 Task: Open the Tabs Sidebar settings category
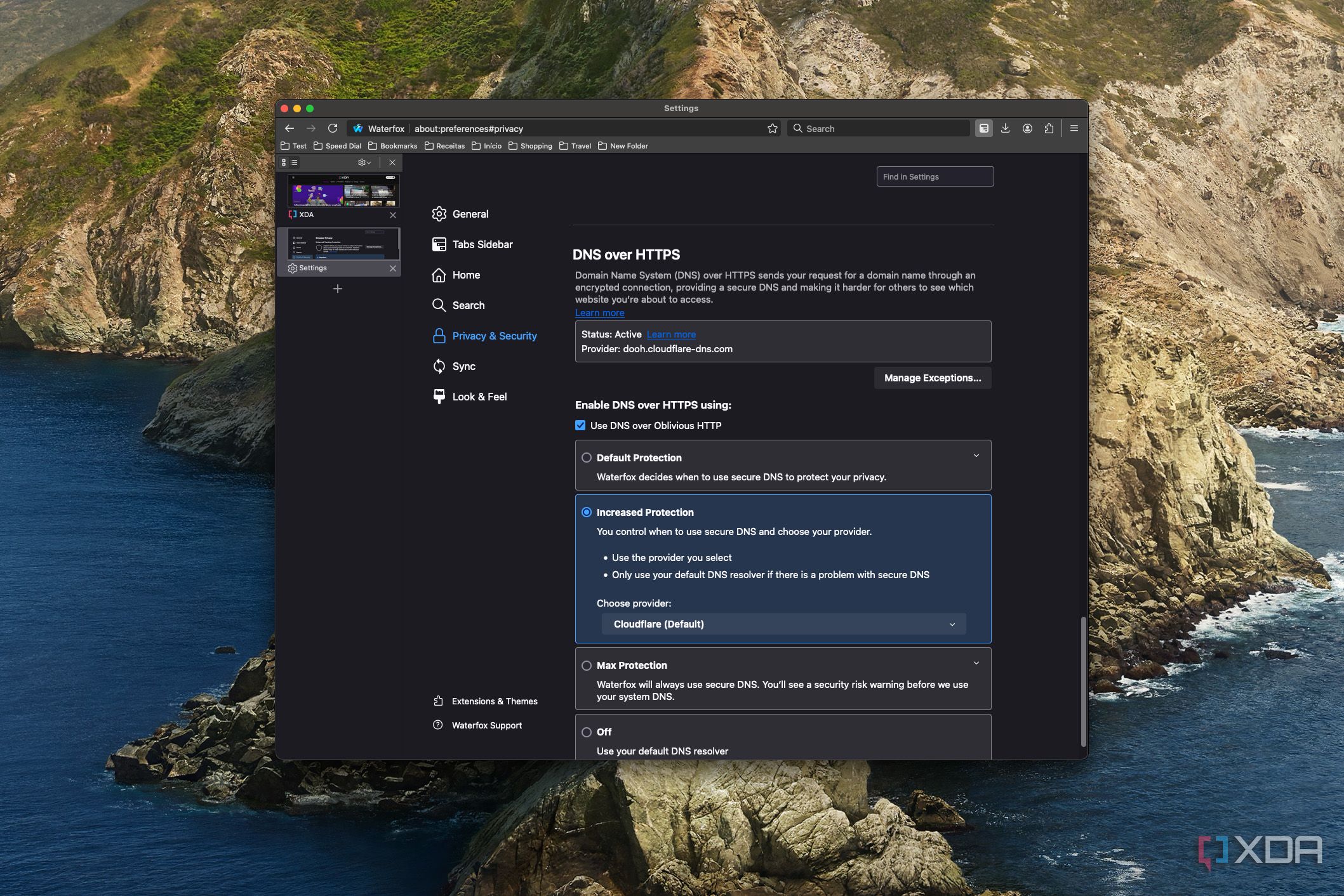tap(482, 244)
